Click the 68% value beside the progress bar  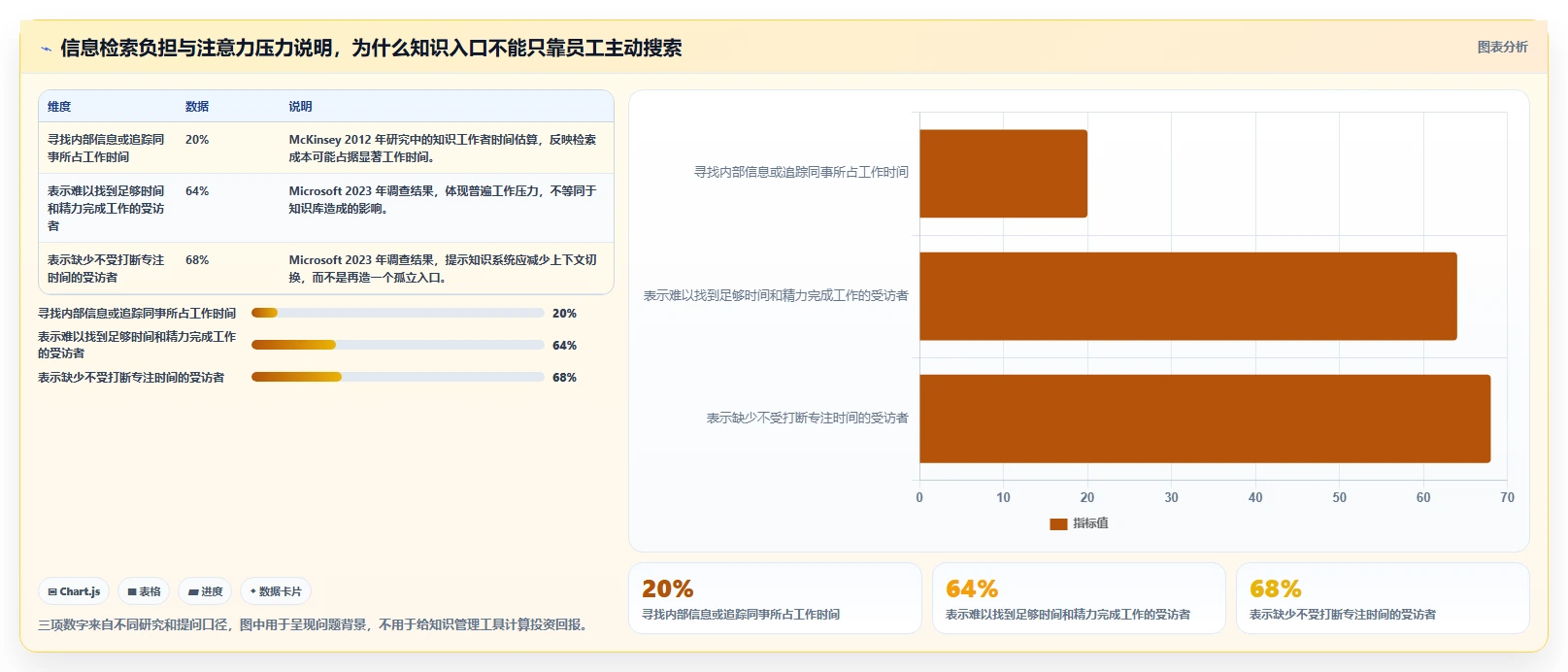(564, 378)
